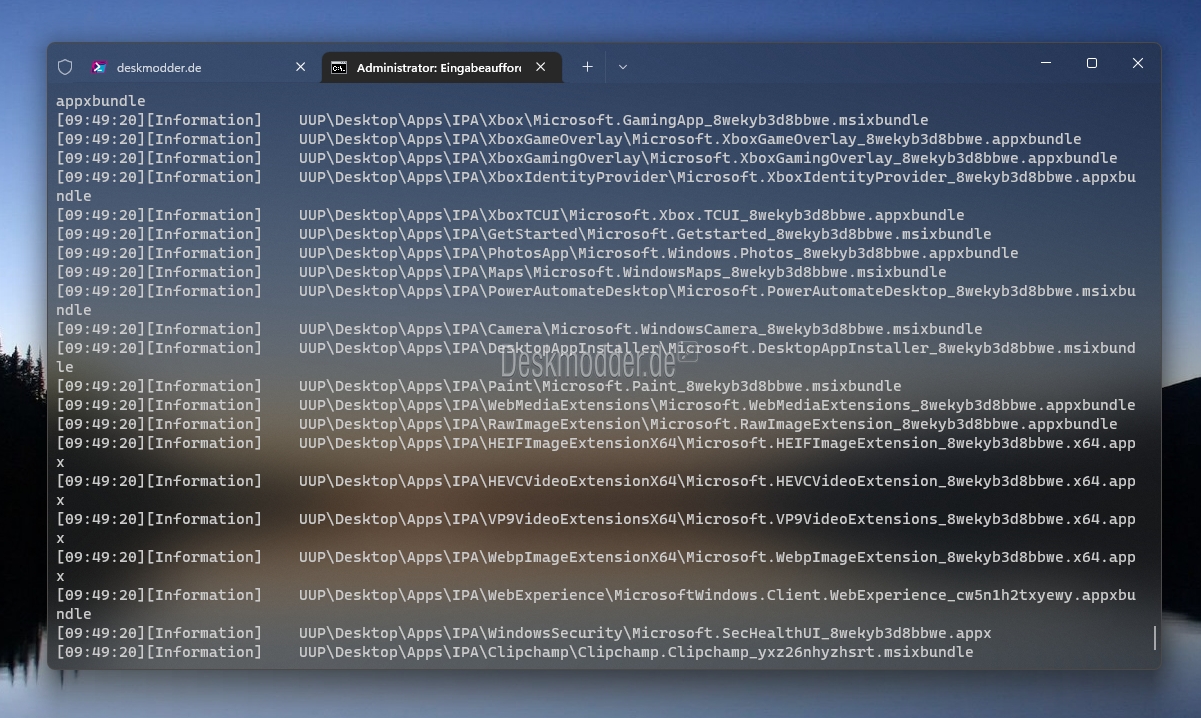Click the top 'appxbundle' wrapped text
This screenshot has width=1201, height=718.
click(x=101, y=101)
